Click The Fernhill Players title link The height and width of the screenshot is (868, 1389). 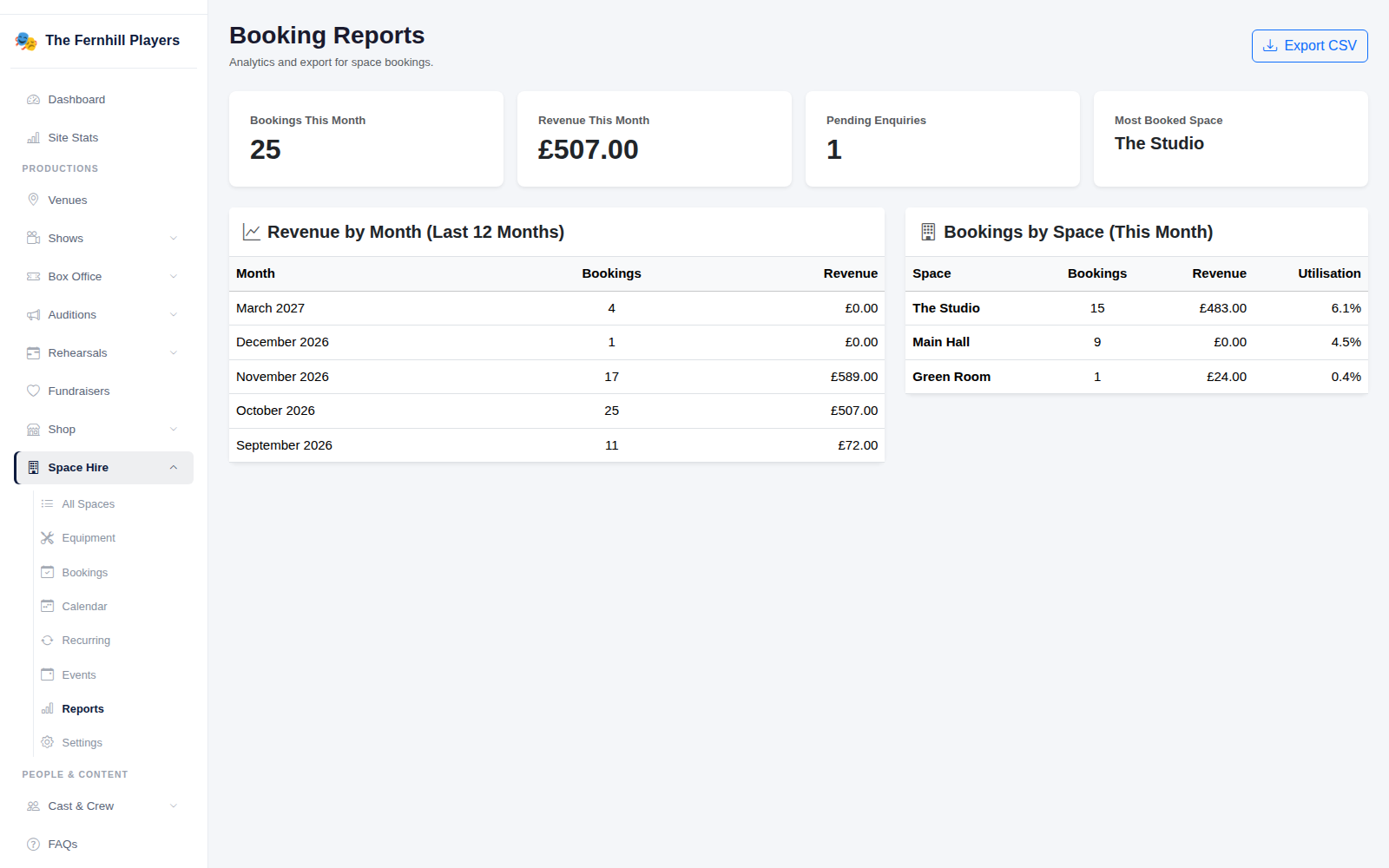[x=112, y=41]
